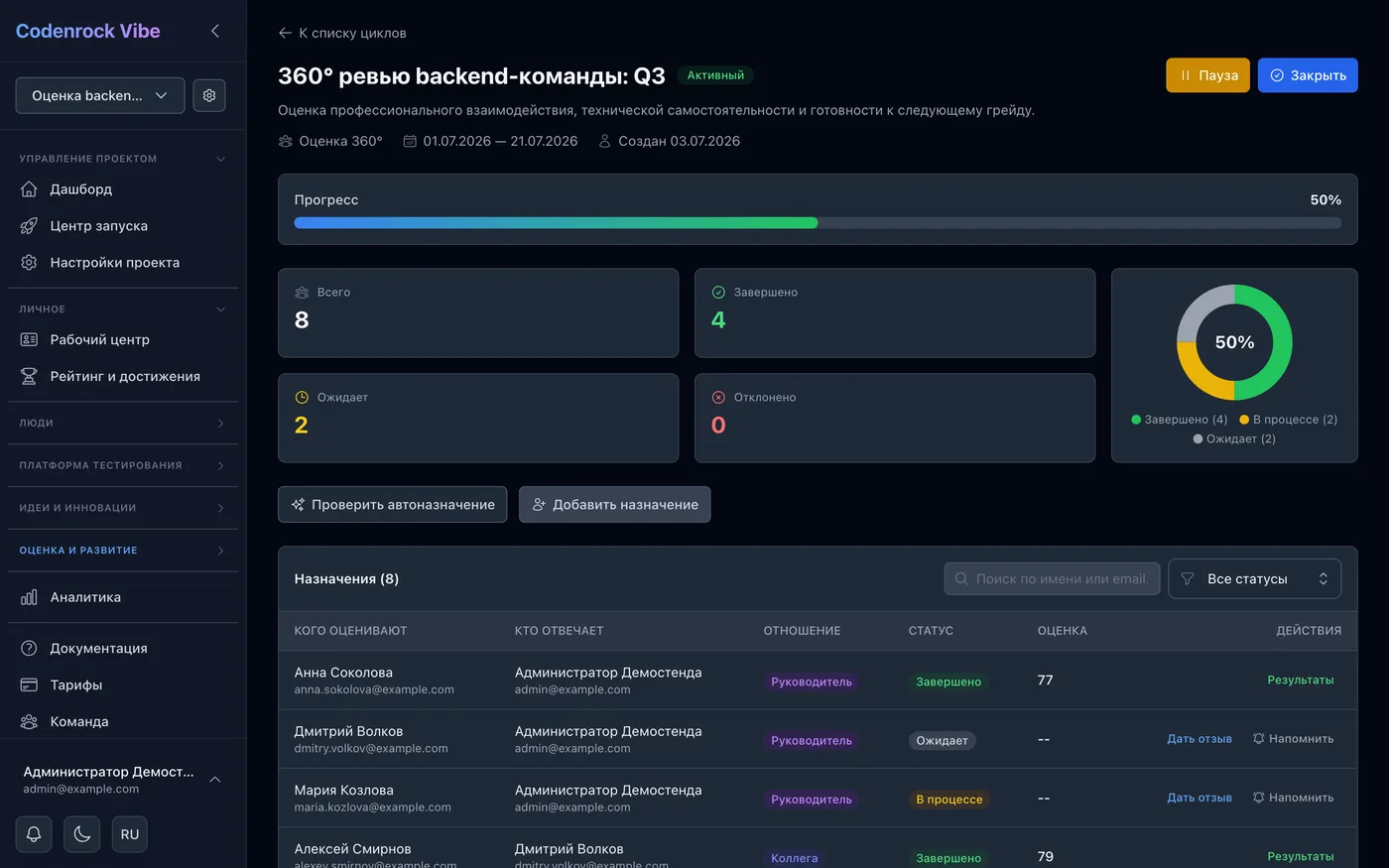Open the project selector Оценка backen...

click(100, 95)
